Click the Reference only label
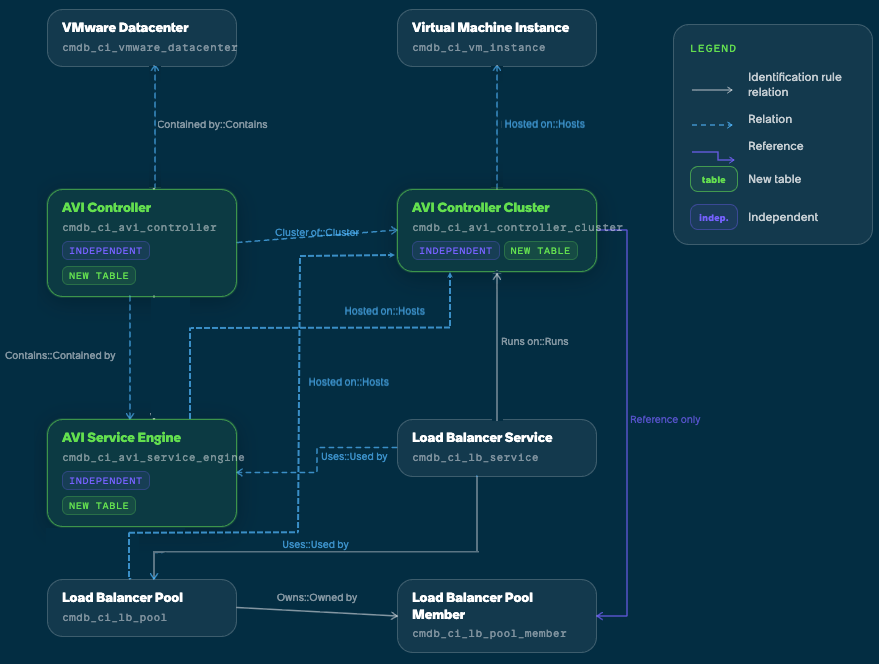 665,419
